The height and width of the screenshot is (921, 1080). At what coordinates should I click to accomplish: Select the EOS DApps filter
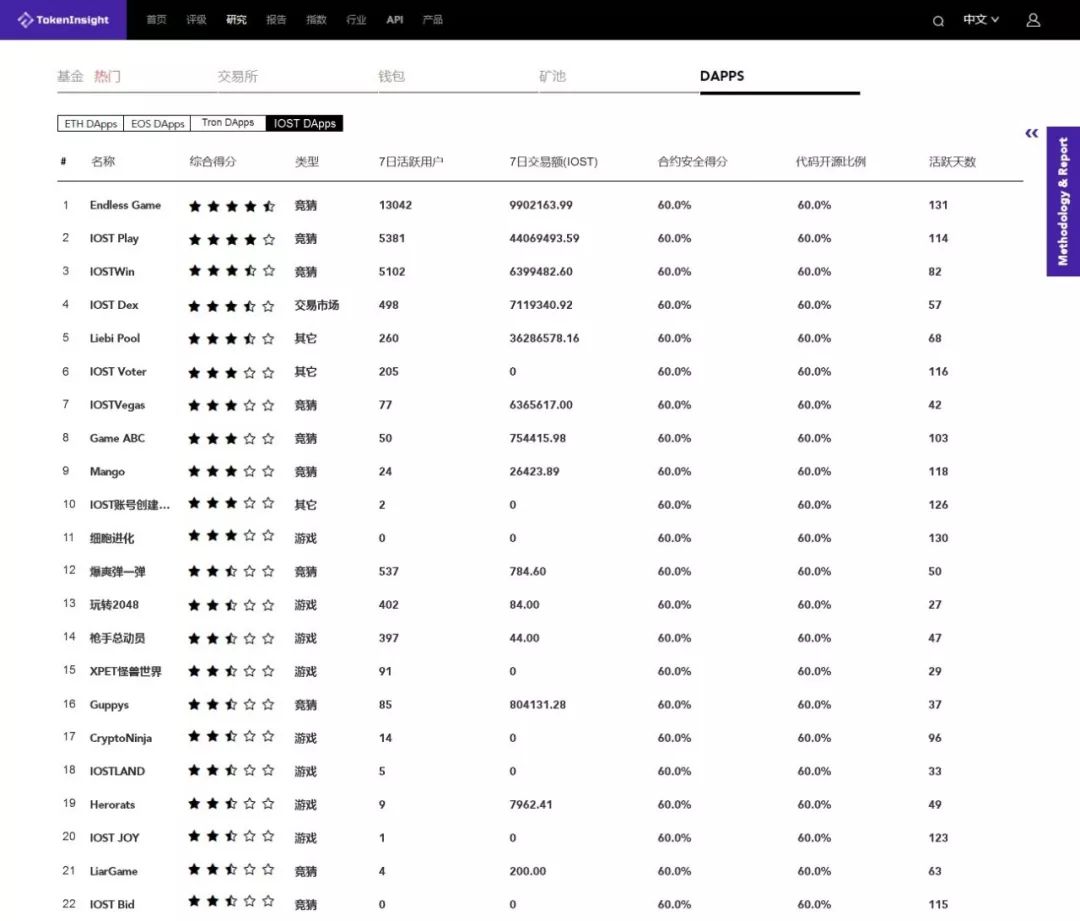(157, 123)
